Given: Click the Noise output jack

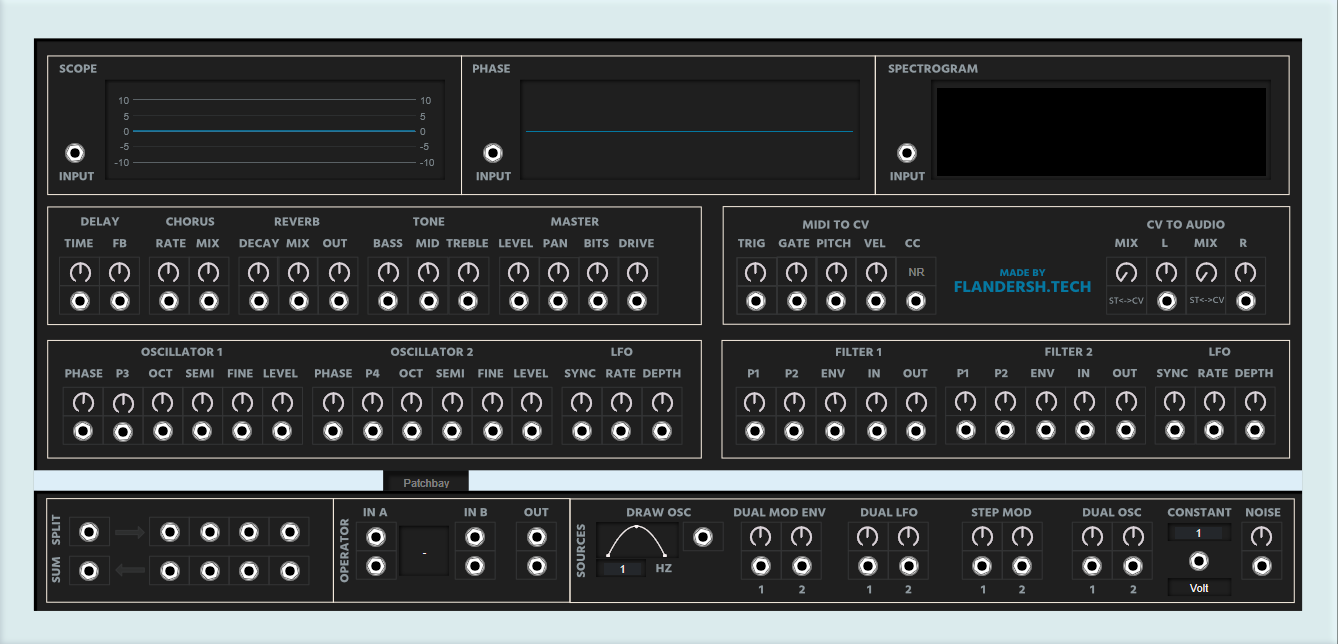Looking at the screenshot, I should (x=1262, y=566).
